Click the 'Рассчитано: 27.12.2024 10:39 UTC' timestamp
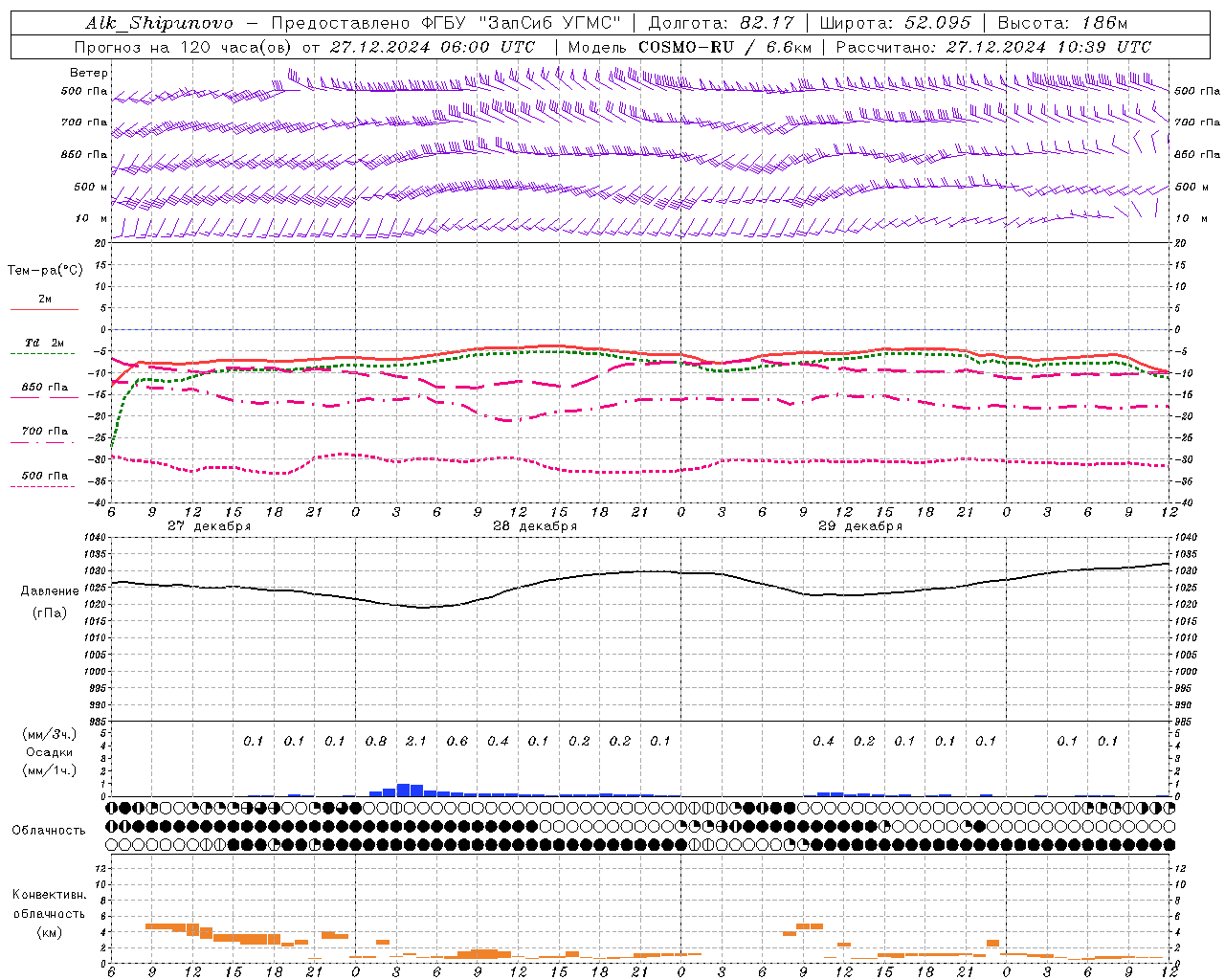Image resolution: width=1225 pixels, height=980 pixels. tap(993, 47)
